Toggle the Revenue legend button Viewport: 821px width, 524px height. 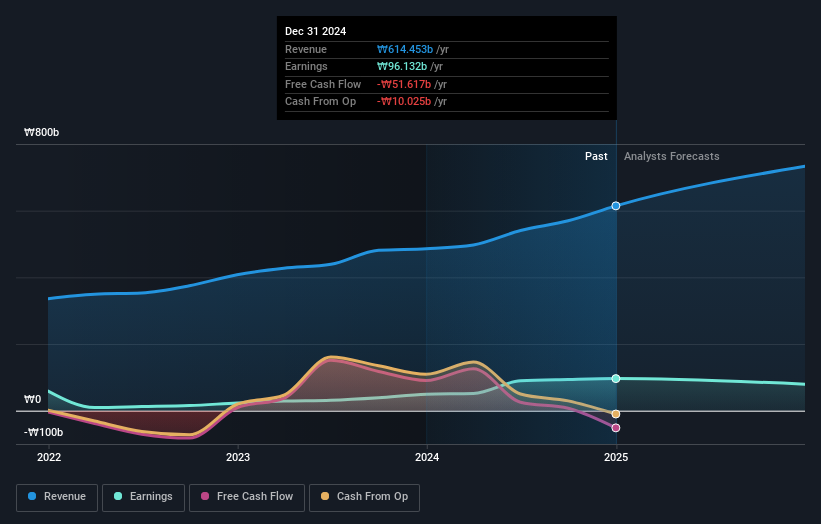(57, 497)
